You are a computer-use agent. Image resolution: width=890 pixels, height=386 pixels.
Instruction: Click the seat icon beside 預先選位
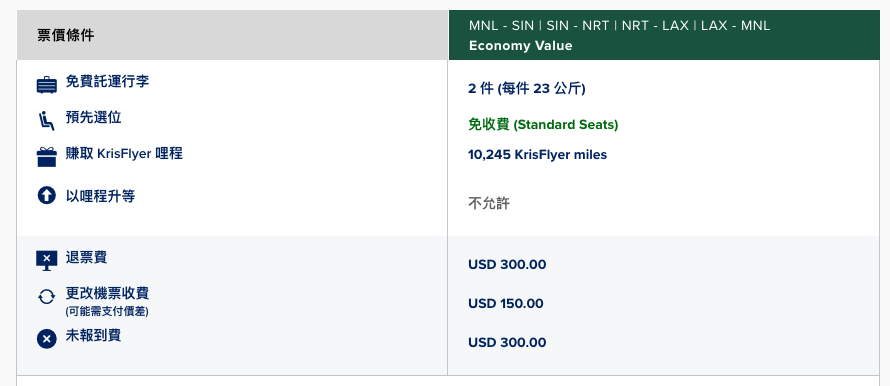[47, 121]
